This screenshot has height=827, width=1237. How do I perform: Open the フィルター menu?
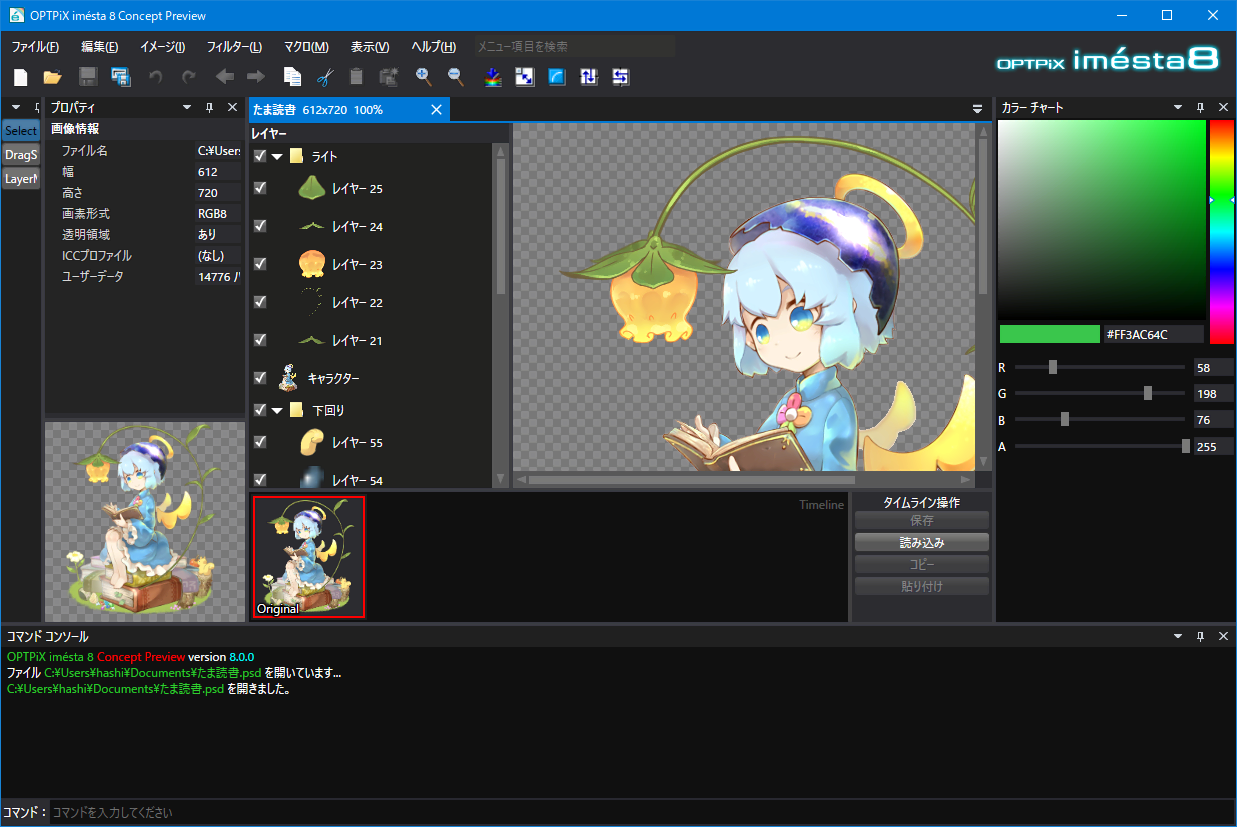click(x=234, y=47)
